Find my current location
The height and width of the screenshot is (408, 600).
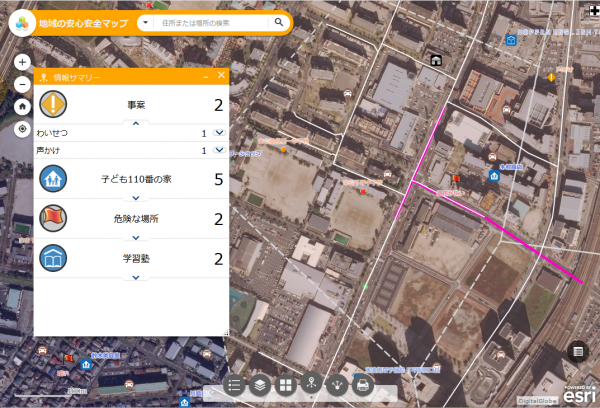(x=22, y=129)
